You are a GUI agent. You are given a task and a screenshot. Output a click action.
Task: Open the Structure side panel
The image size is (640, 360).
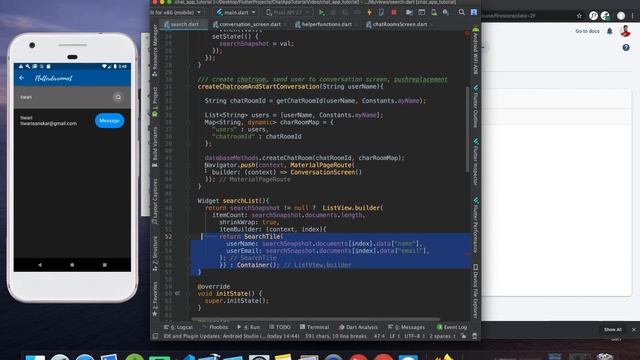pyautogui.click(x=155, y=253)
